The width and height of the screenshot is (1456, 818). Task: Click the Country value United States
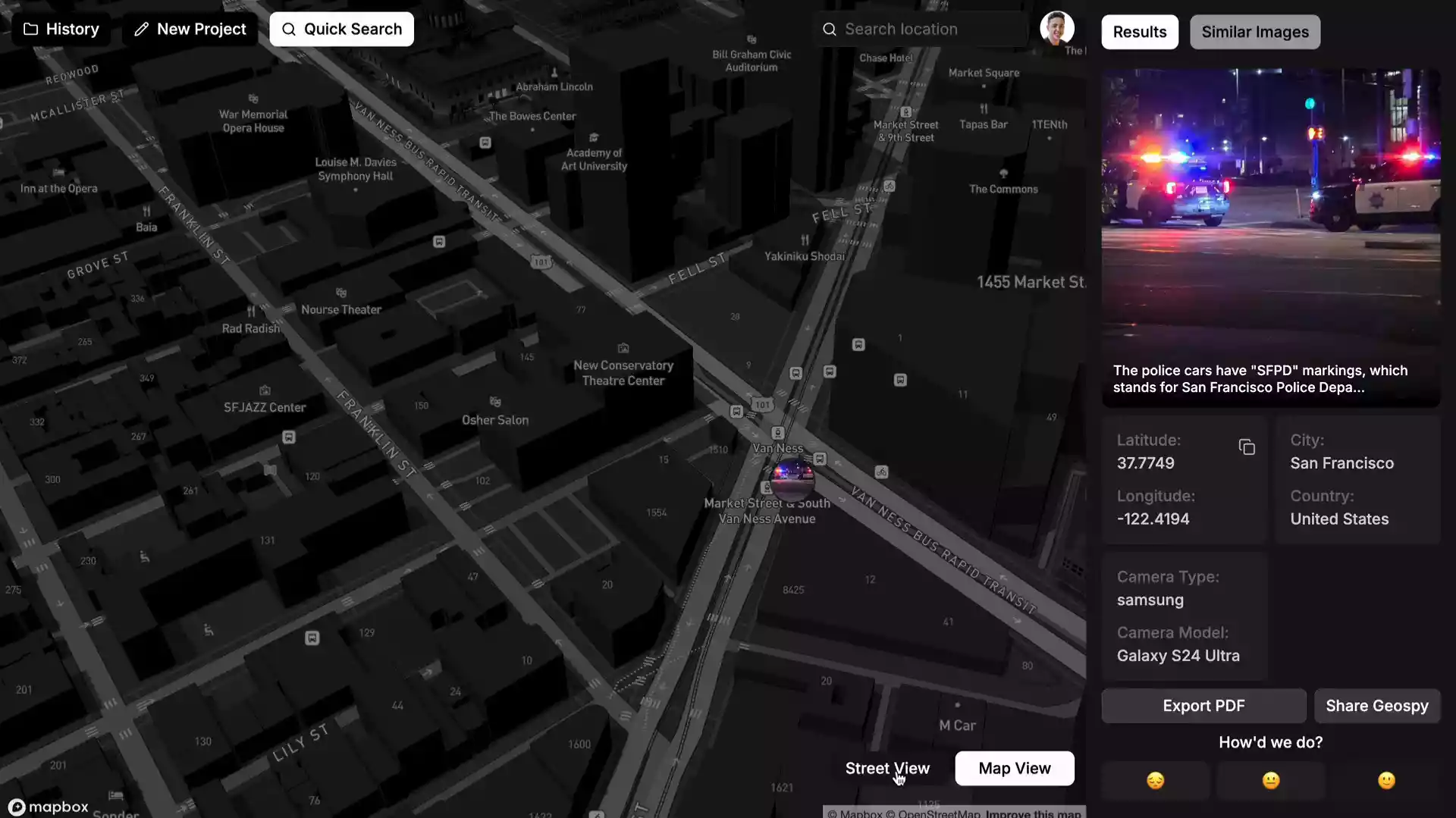pos(1339,519)
